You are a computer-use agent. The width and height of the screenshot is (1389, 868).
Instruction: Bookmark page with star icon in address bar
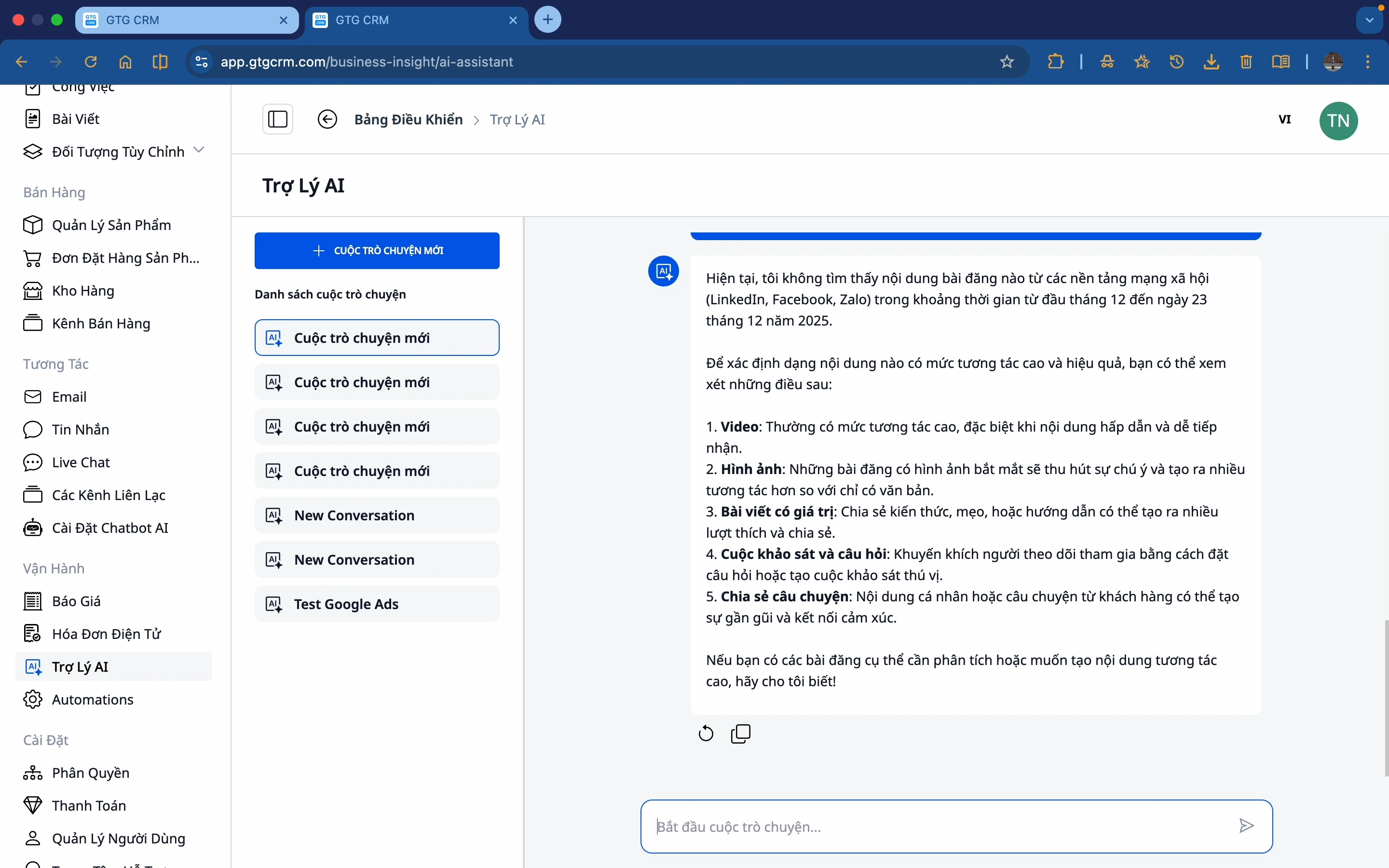click(x=1007, y=62)
